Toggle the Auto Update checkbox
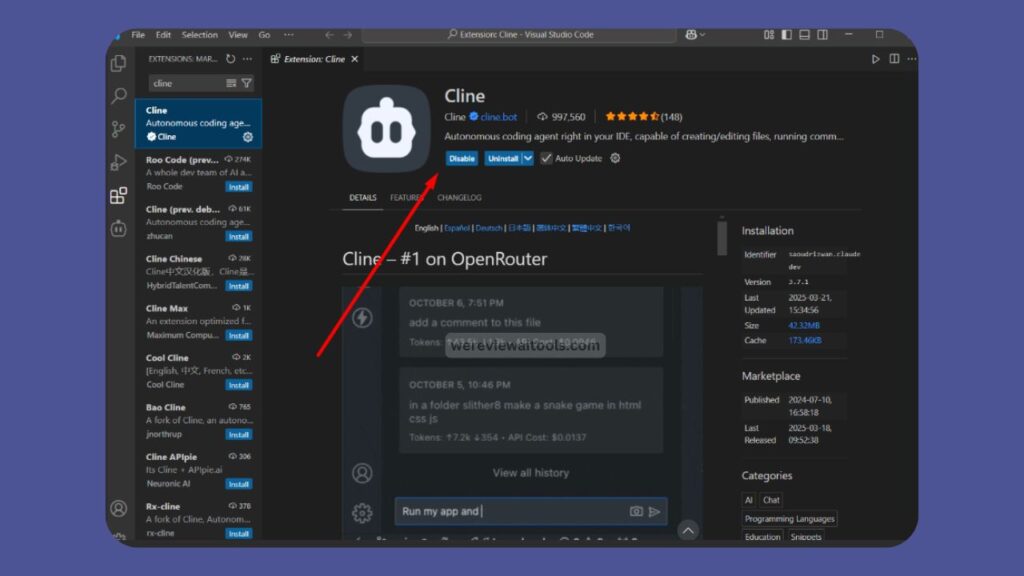 tap(546, 158)
